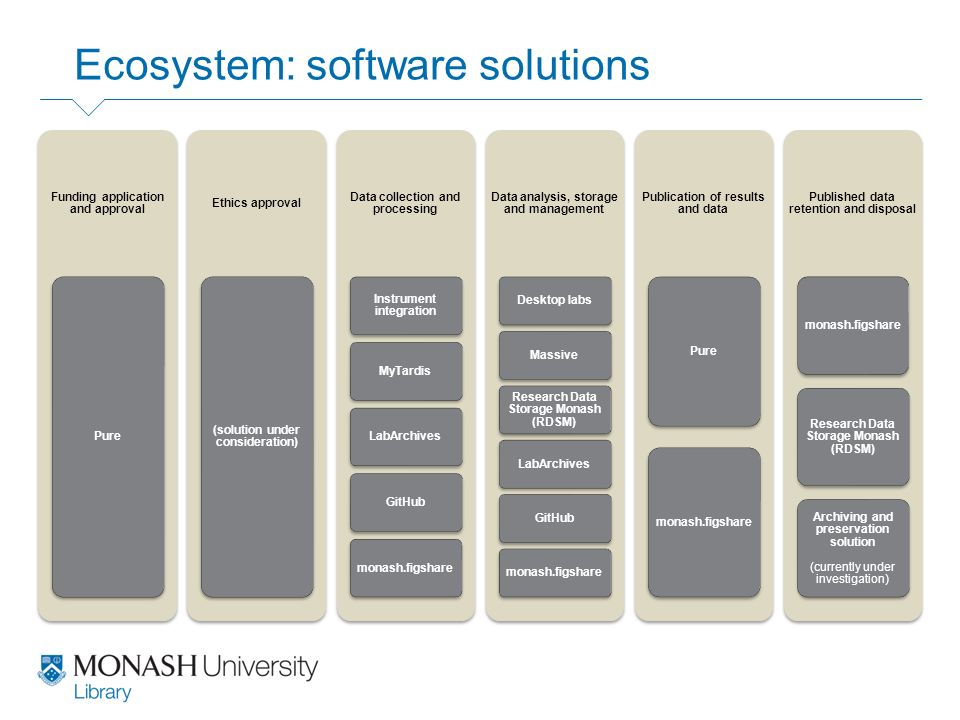Select RDSM box in Data analysis column
Viewport: 960px width, 720px height.
pyautogui.click(x=555, y=410)
